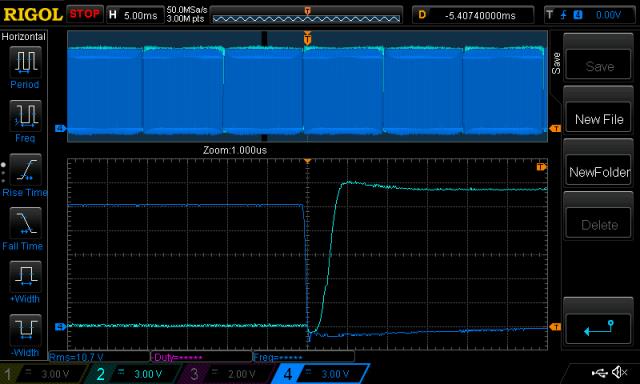The image size is (640, 384).
Task: Click the horizontal timebase 5.00ms field
Action: pyautogui.click(x=135, y=16)
